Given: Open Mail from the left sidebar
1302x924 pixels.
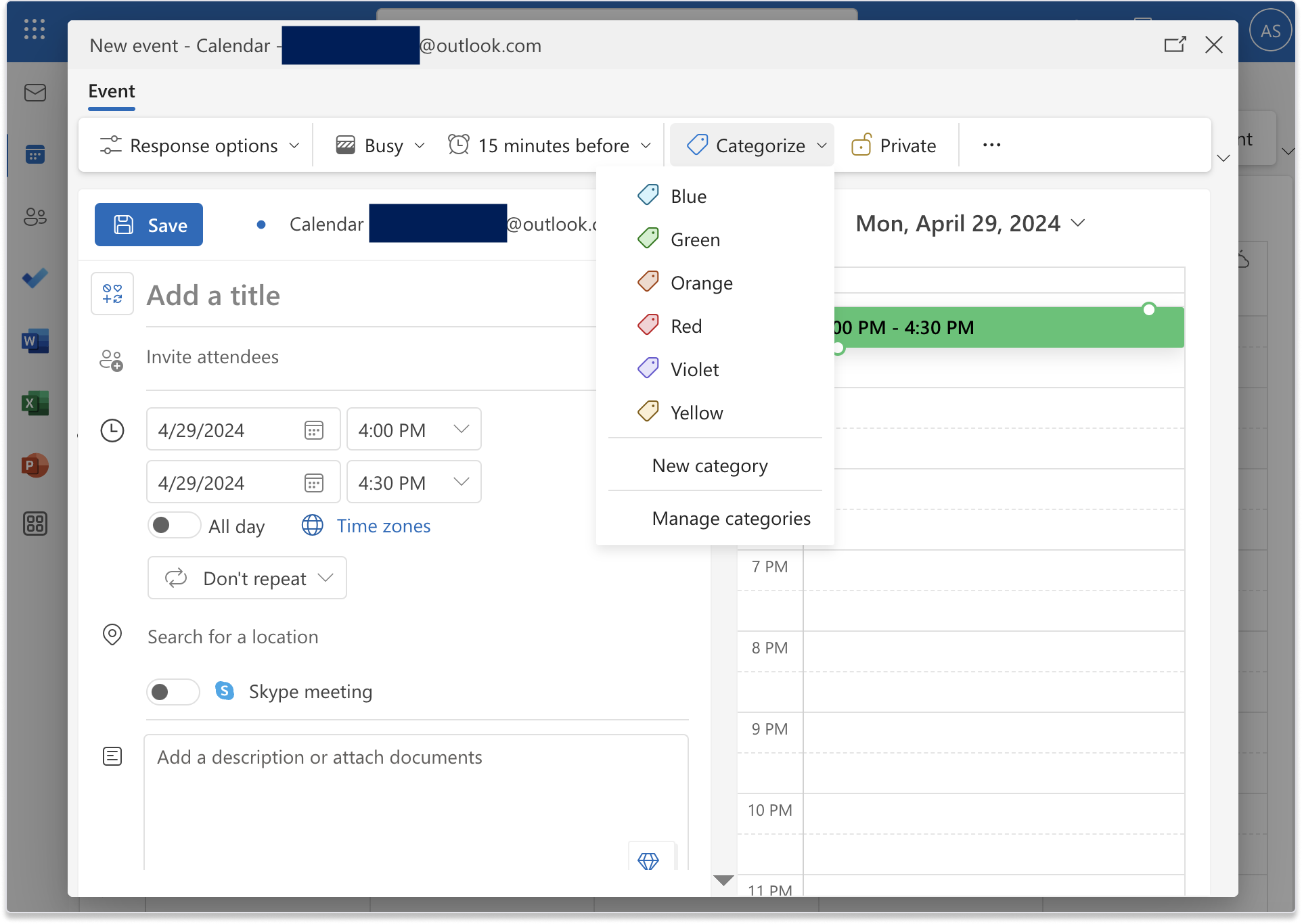Looking at the screenshot, I should (35, 93).
